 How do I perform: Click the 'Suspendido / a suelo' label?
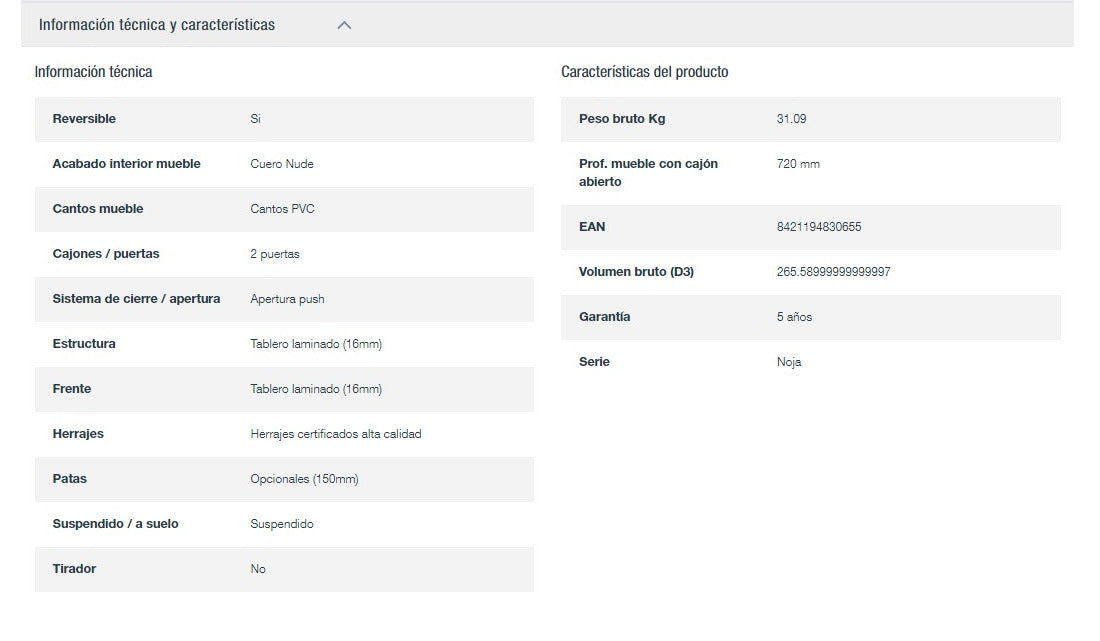(x=115, y=524)
